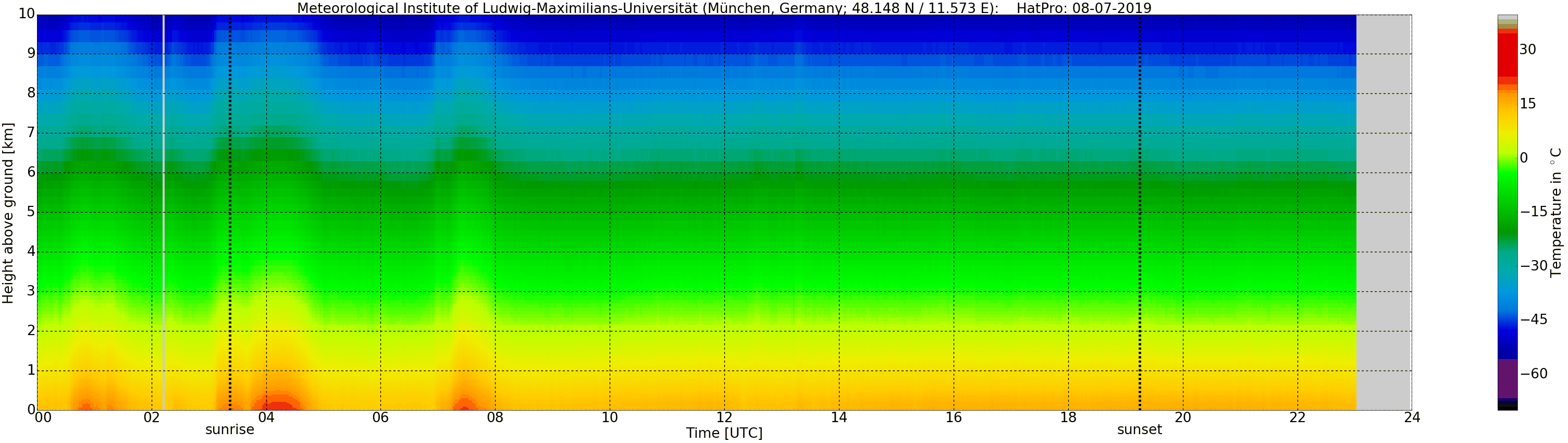This screenshot has width=1568, height=443.
Task: Click the sunset label below the time axis
Action: tap(1139, 429)
